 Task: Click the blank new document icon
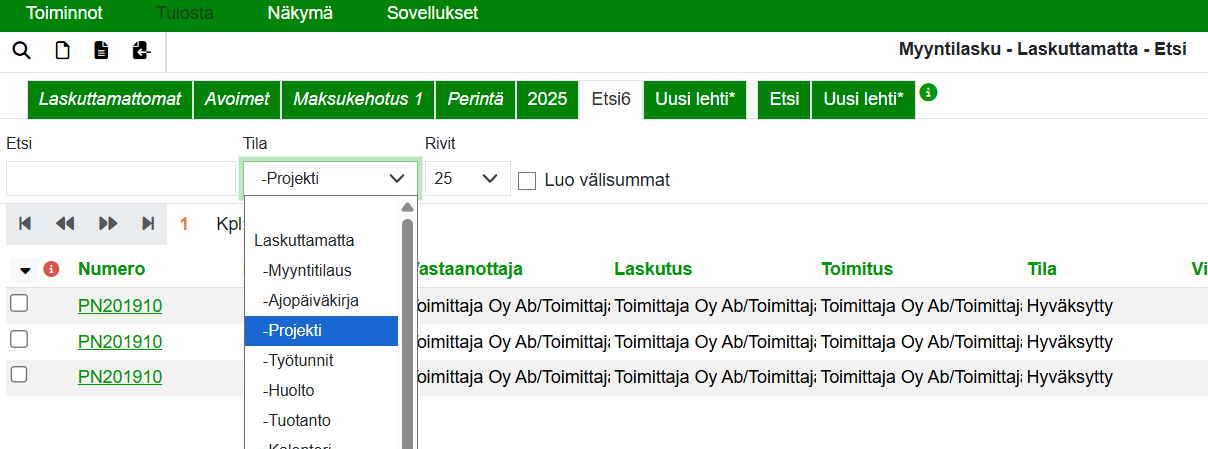pyautogui.click(x=62, y=51)
